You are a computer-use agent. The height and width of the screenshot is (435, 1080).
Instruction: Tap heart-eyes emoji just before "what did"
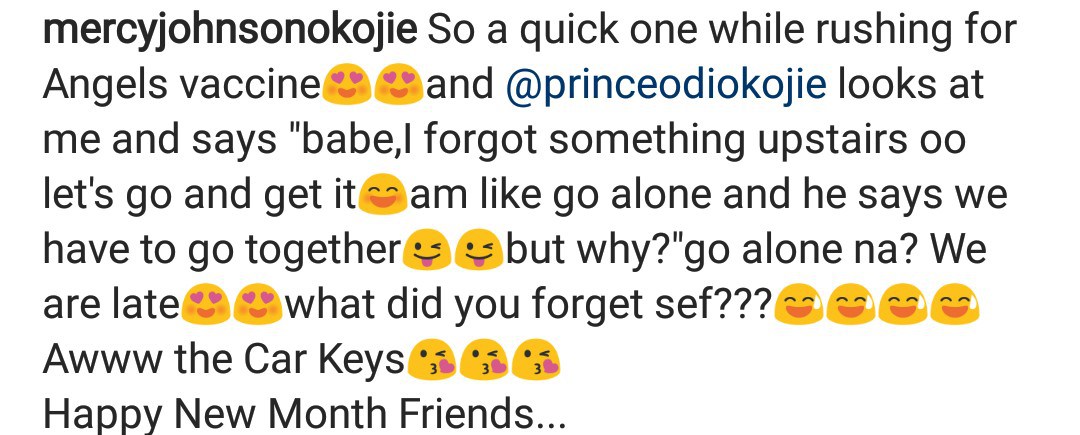pyautogui.click(x=259, y=305)
